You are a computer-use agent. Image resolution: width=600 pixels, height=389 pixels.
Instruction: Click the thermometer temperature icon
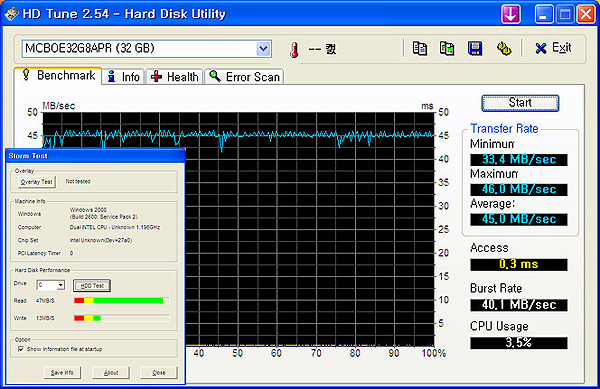pos(294,50)
